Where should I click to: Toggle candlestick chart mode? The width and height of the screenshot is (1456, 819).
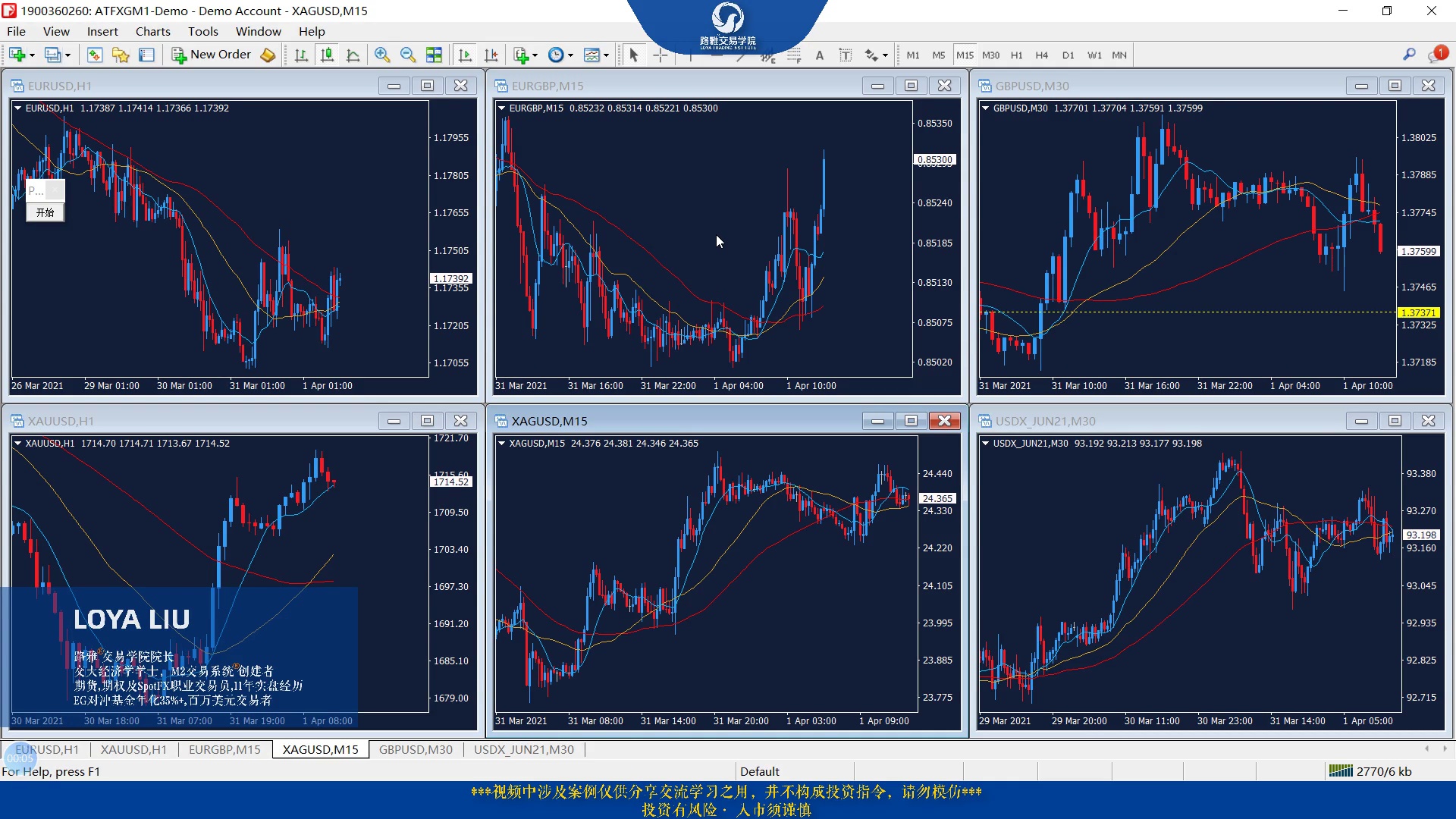pos(327,55)
